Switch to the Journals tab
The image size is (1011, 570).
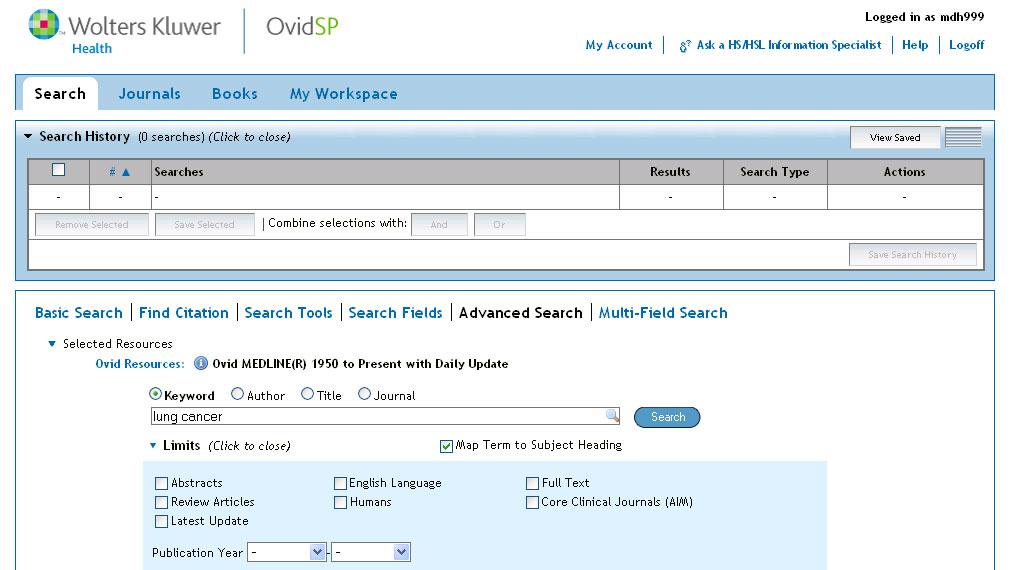(149, 94)
